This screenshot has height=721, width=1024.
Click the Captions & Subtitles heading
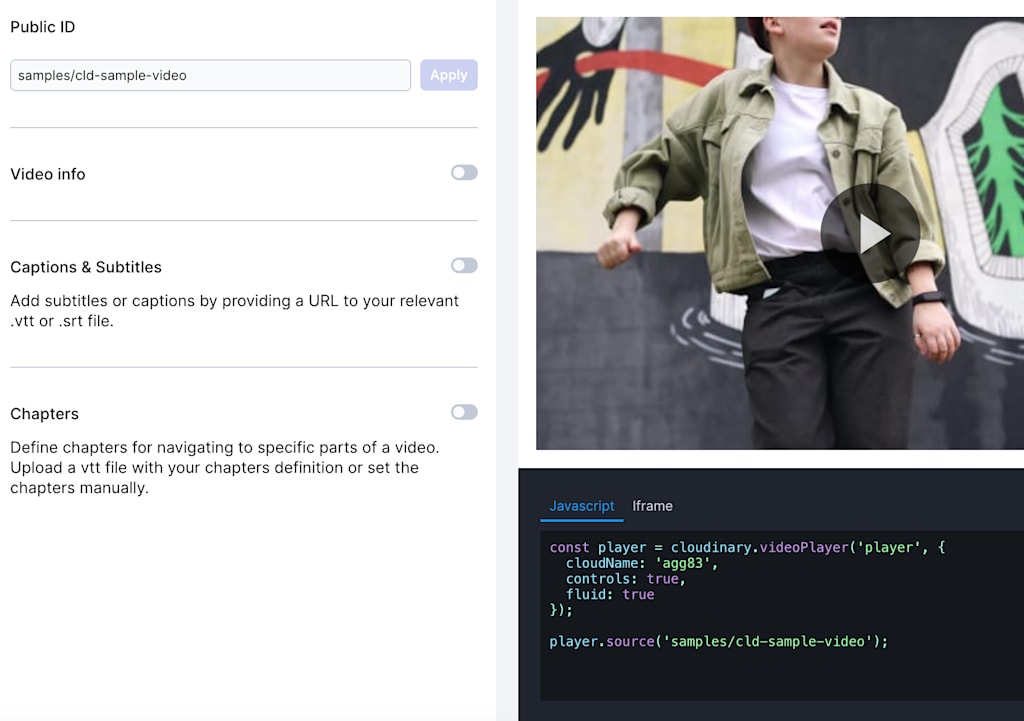pos(86,267)
